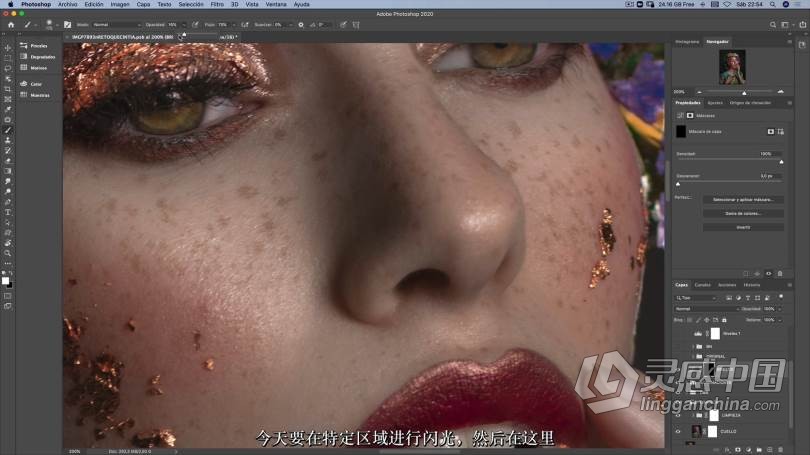Switch to the Historia tab
Viewport: 810px width, 455px height.
[x=752, y=285]
